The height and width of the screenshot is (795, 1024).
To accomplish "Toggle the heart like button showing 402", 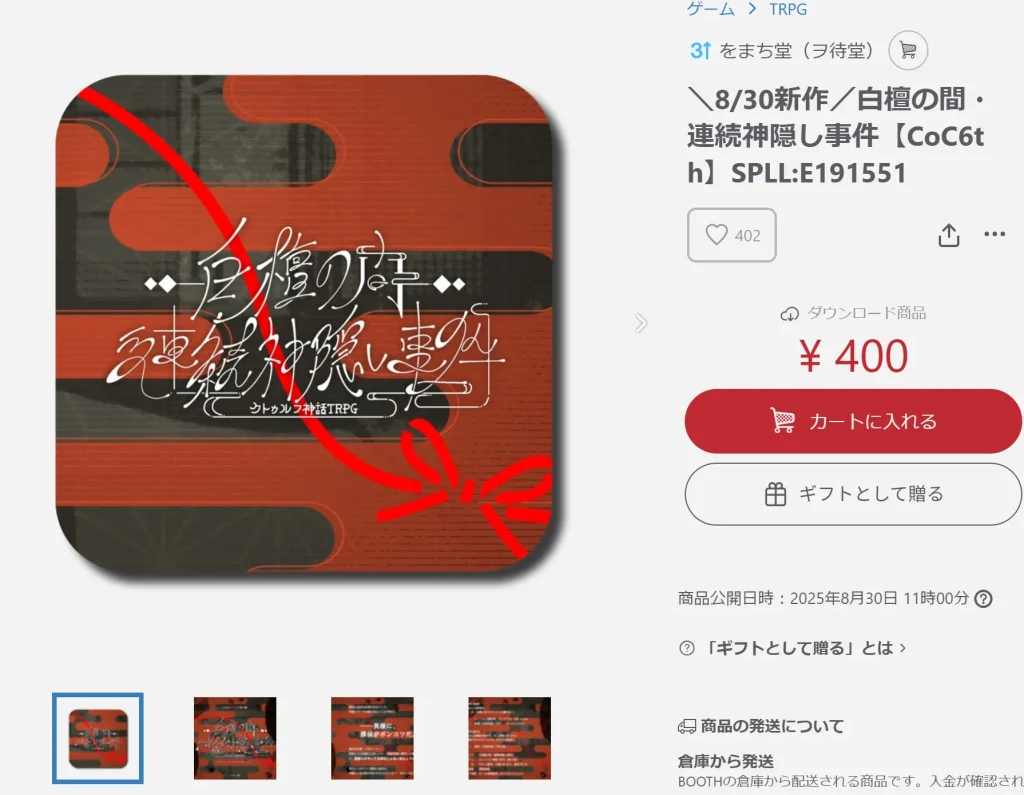I will pos(731,235).
